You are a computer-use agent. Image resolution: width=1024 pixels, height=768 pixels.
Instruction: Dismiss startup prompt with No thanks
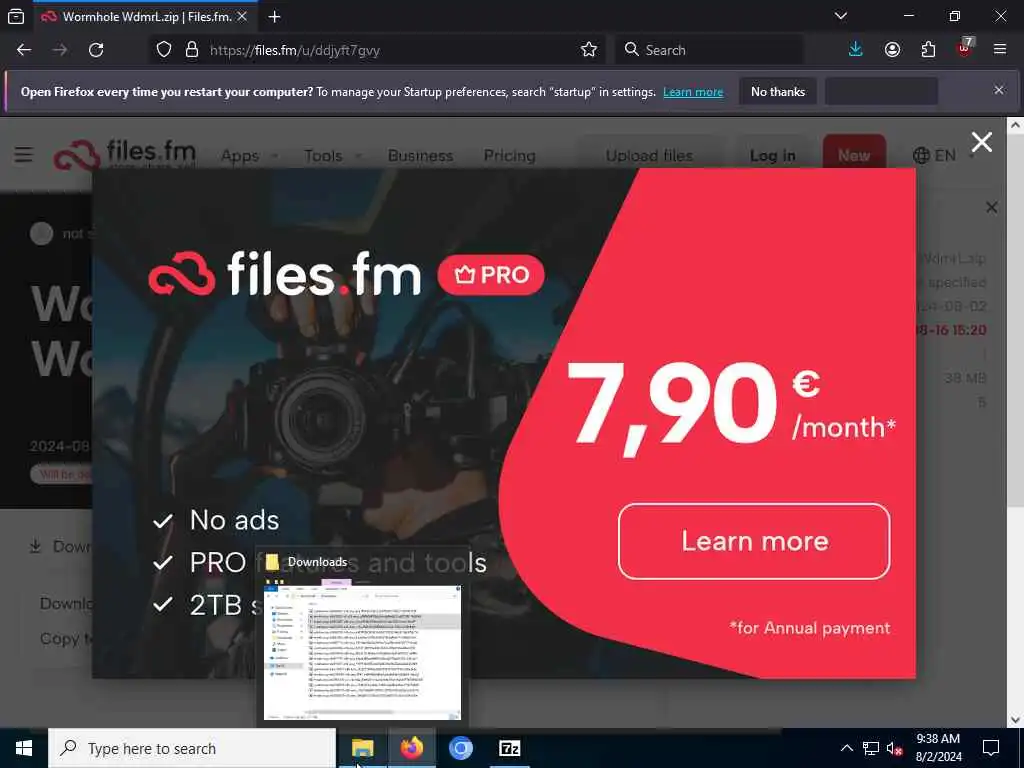[x=778, y=91]
